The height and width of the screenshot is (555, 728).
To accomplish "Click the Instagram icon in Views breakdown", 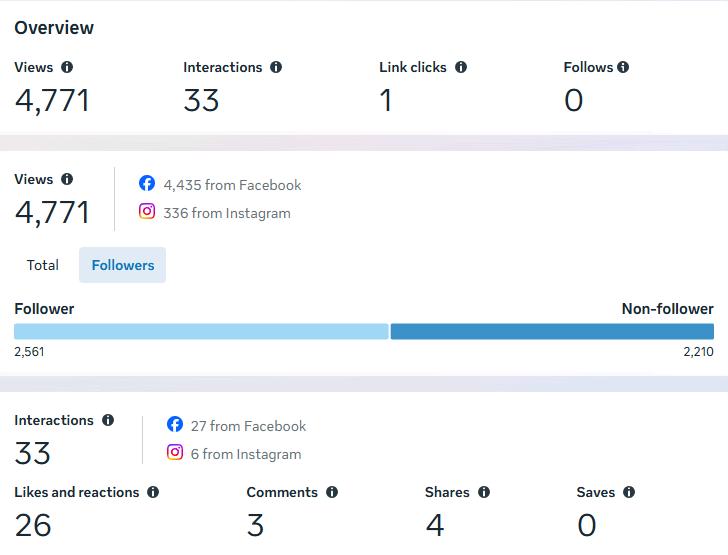I will pyautogui.click(x=147, y=211).
